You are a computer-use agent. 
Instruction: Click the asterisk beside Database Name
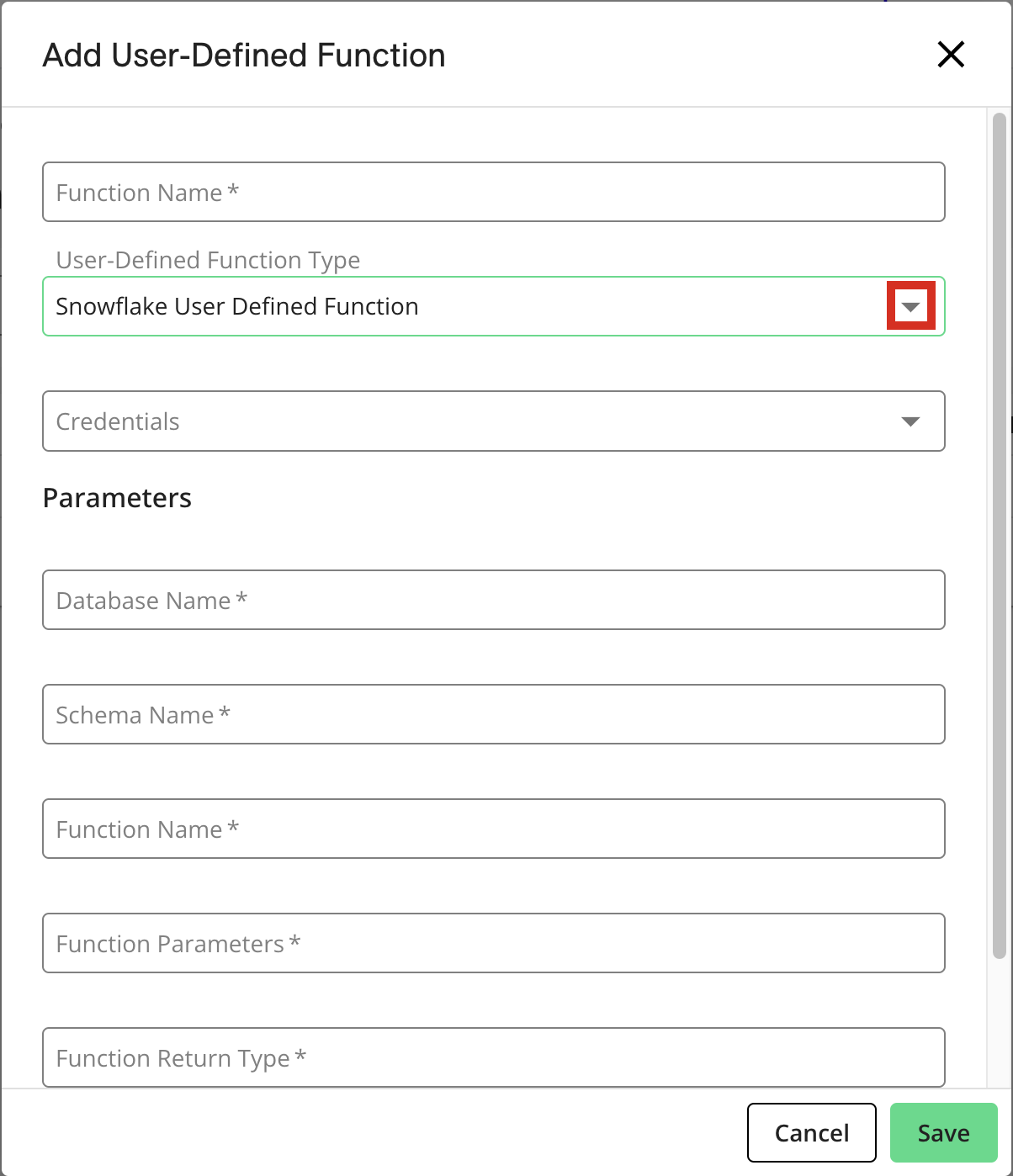pos(242,599)
